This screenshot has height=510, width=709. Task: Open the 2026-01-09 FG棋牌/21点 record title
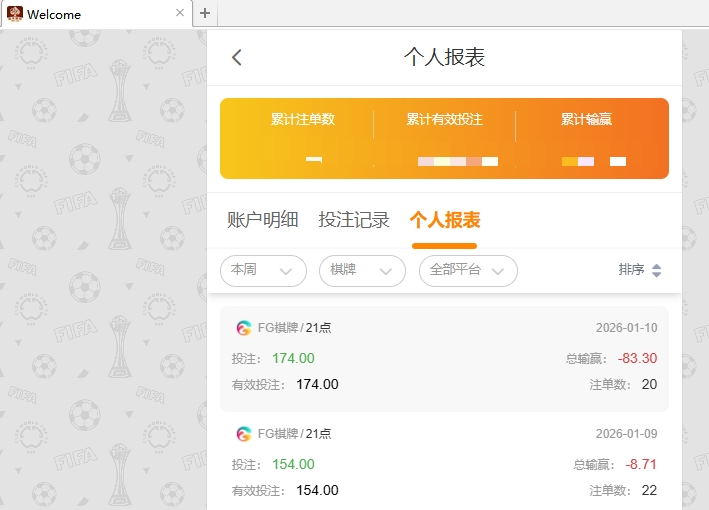(294, 434)
